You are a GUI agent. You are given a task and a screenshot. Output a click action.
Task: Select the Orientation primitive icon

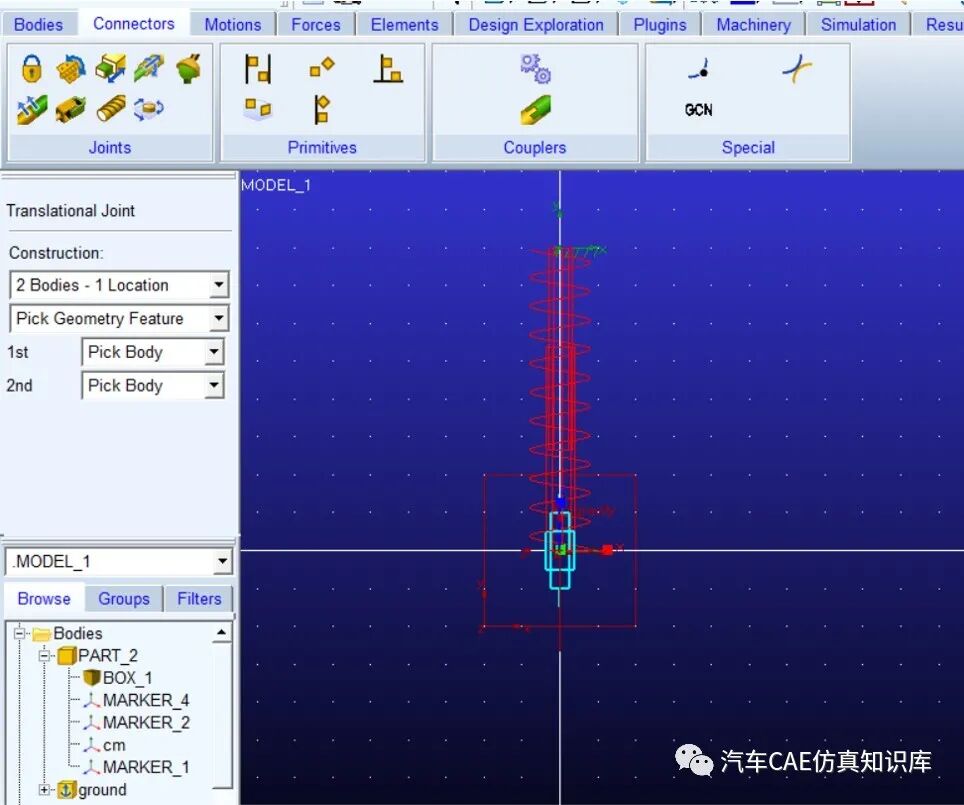322,66
